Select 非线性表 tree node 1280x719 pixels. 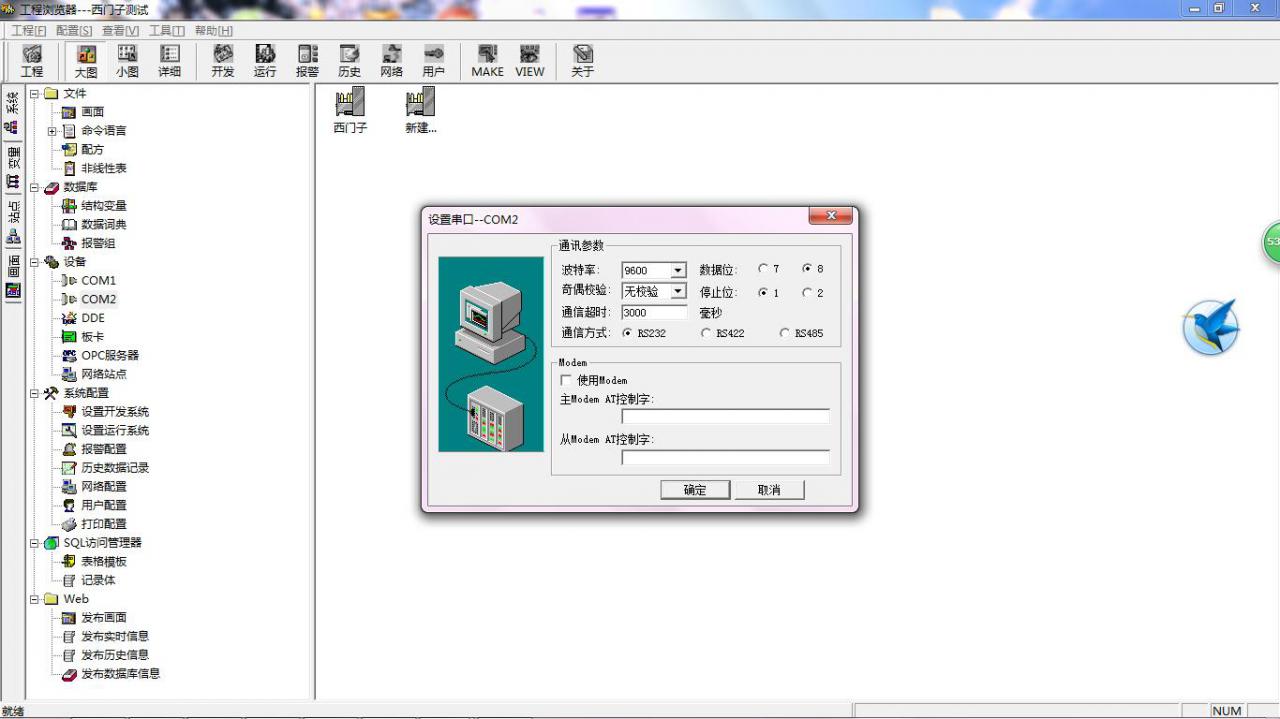click(103, 168)
